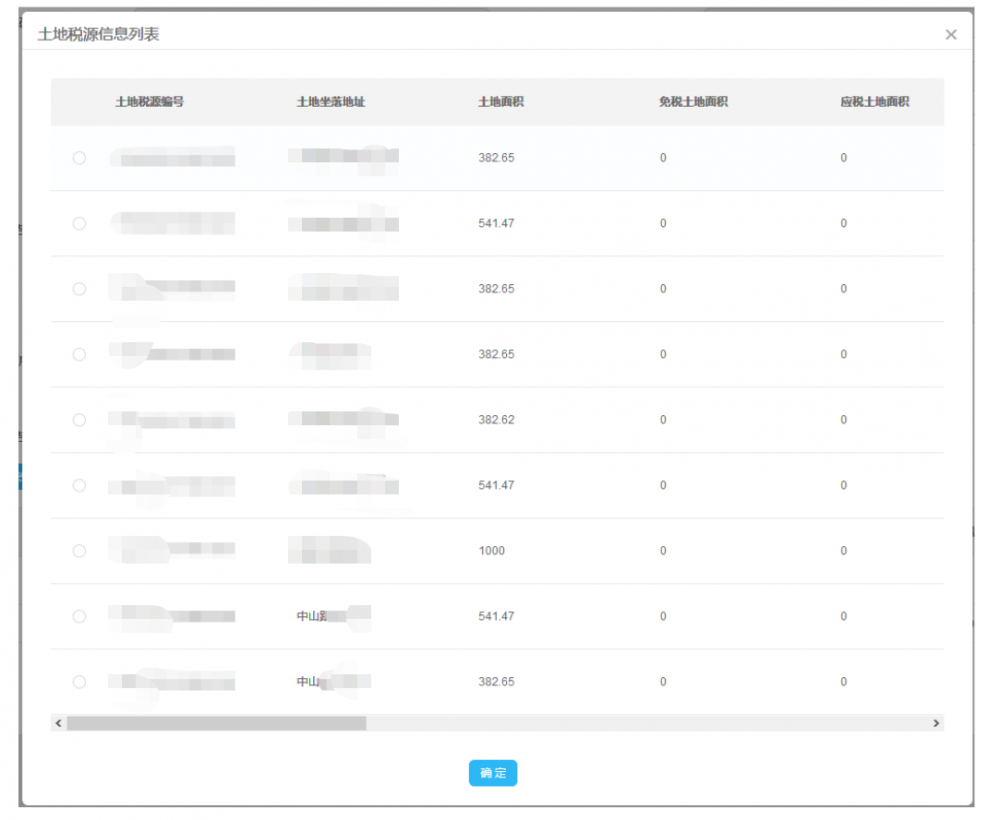
Task: Select radio button for the 382.62 area row
Action: 79,420
